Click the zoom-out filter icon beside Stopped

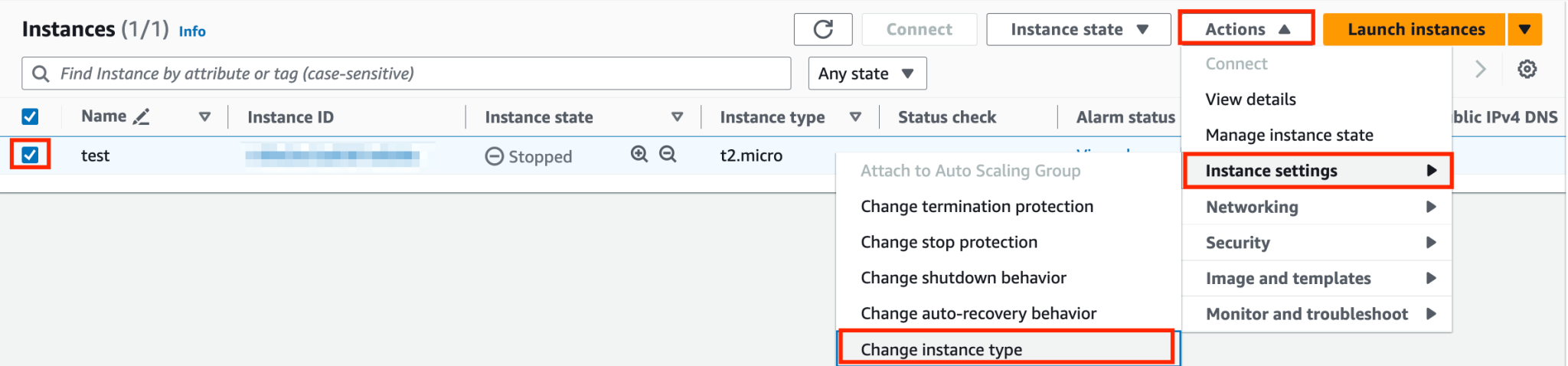pos(668,154)
